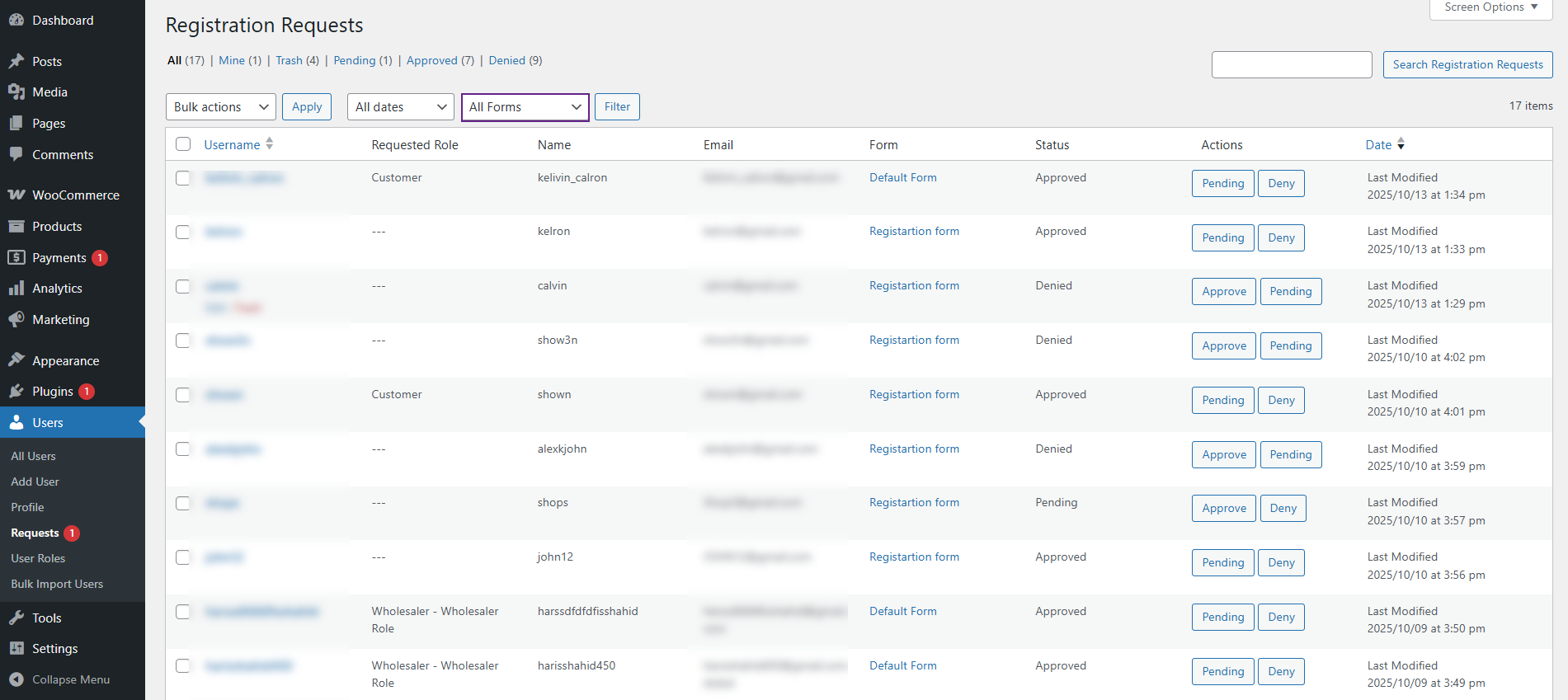Toggle the select-all checkbox in table header

click(x=183, y=145)
